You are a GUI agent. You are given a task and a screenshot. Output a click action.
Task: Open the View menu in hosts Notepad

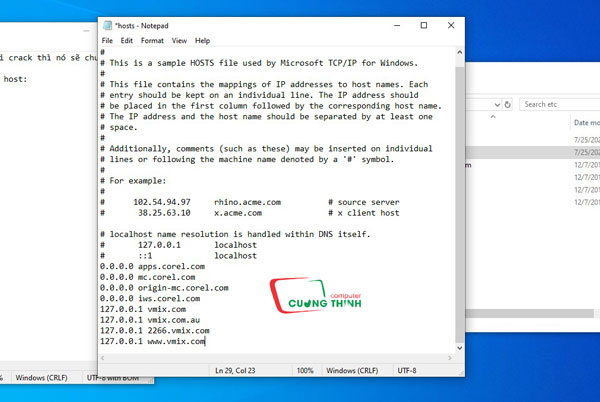pyautogui.click(x=179, y=41)
